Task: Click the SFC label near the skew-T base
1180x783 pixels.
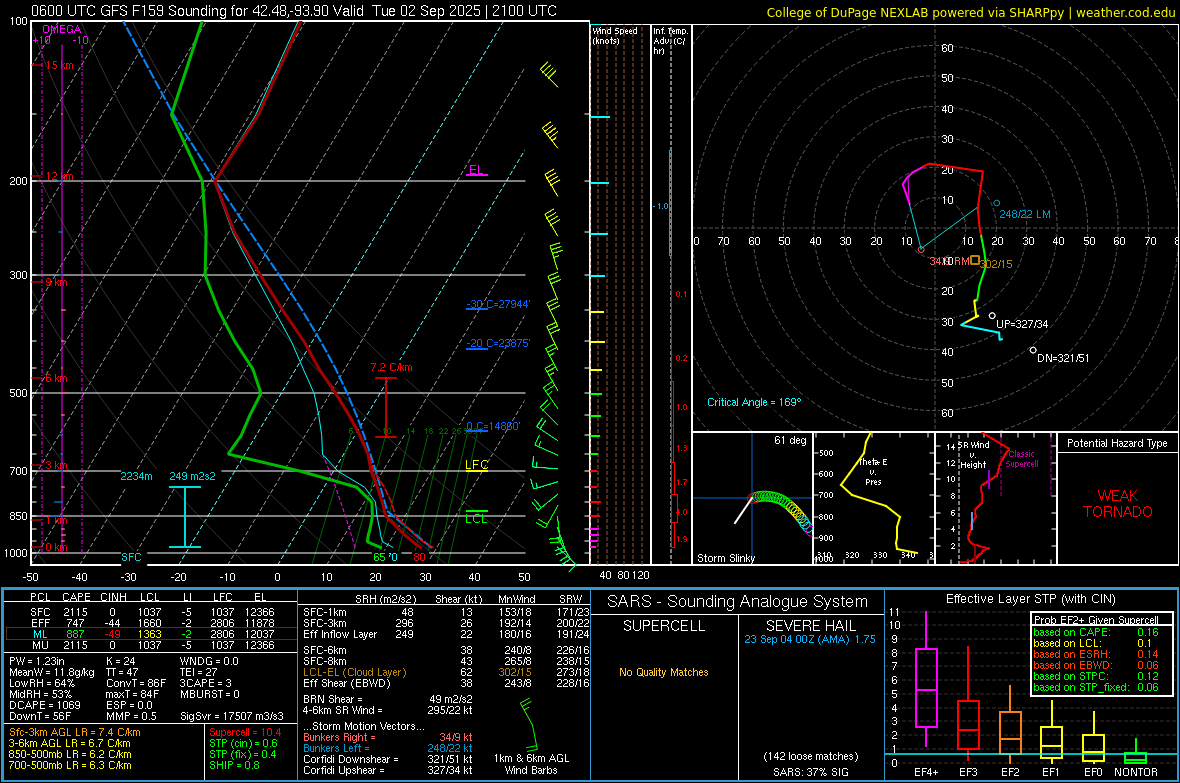Action: (x=131, y=557)
